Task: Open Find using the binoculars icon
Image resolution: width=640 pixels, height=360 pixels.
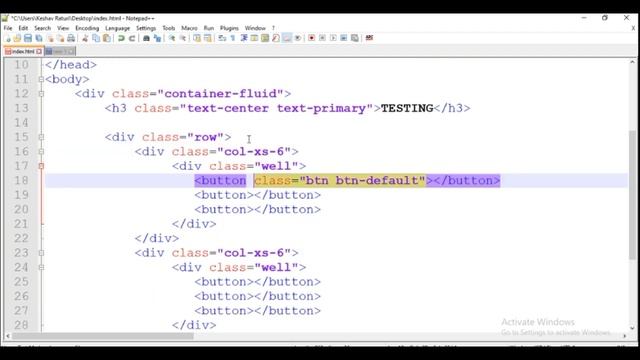Action: click(x=146, y=38)
